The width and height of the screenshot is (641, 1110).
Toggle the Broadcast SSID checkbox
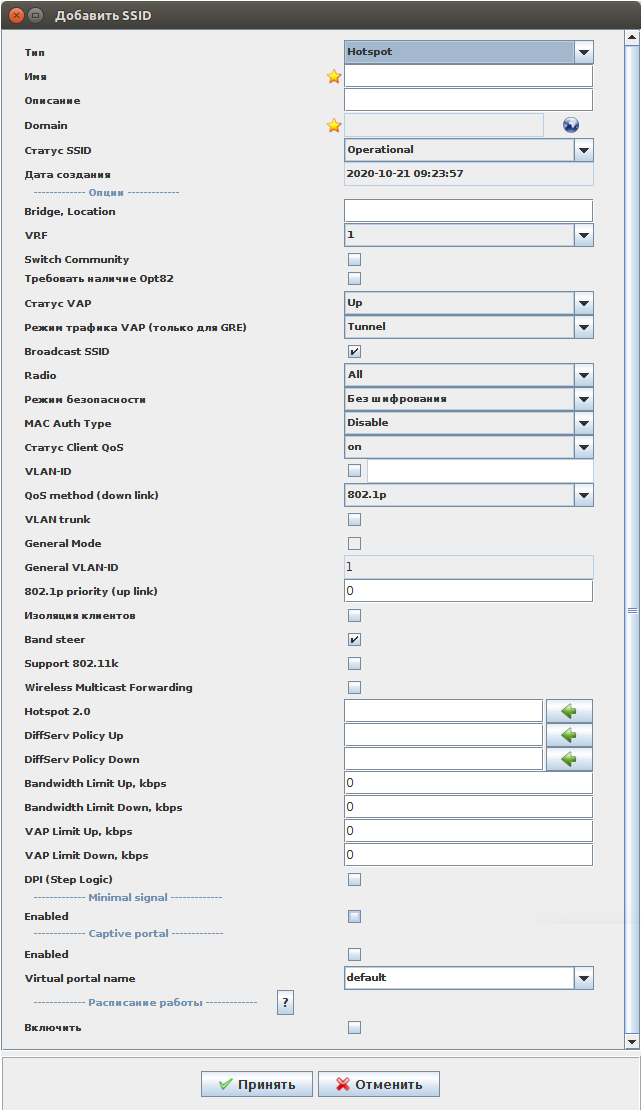click(x=354, y=351)
